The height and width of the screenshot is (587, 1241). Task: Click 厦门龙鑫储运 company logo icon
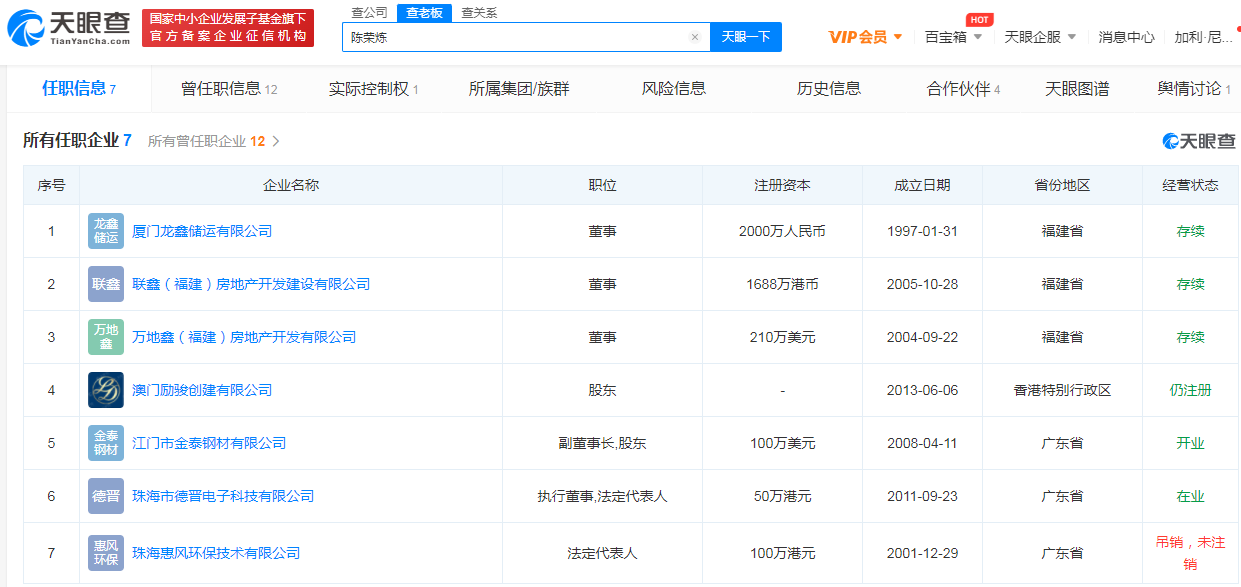point(106,231)
